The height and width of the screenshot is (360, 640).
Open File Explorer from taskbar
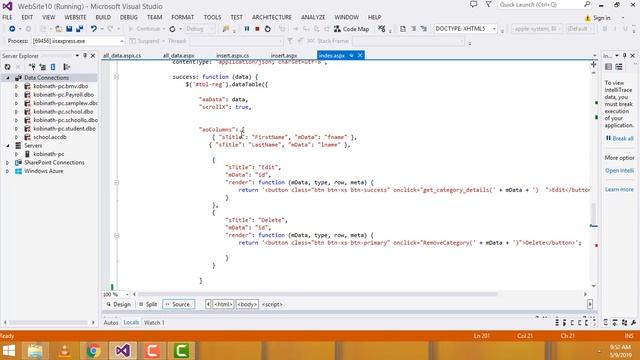coord(35,350)
